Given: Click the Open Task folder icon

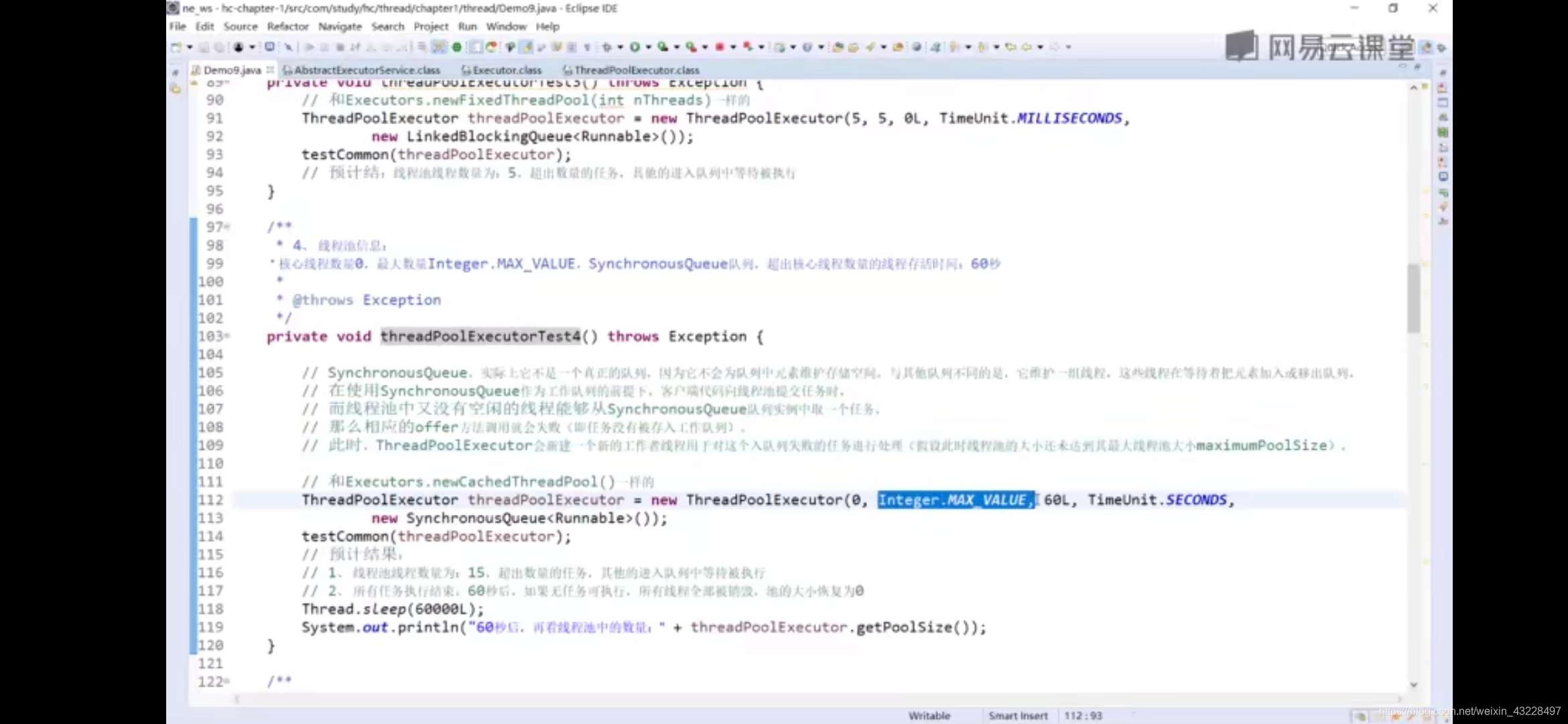Looking at the screenshot, I should coord(853,47).
